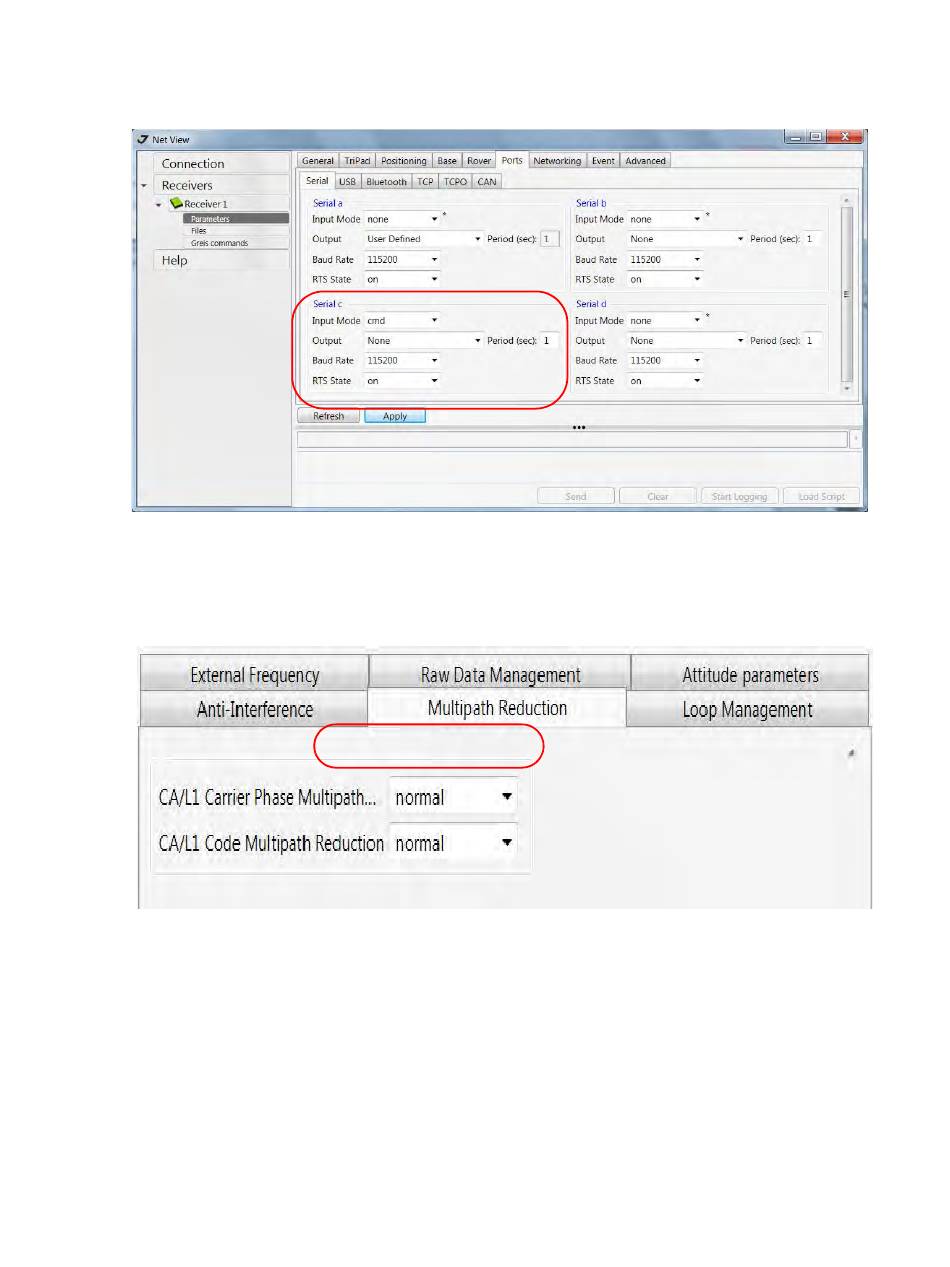Open Serial b Baud Rate dropdown
This screenshot has height=1267, width=950.
tap(665, 260)
